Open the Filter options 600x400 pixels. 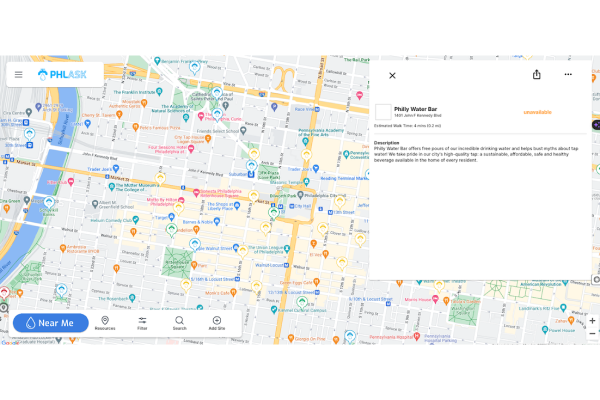143,322
